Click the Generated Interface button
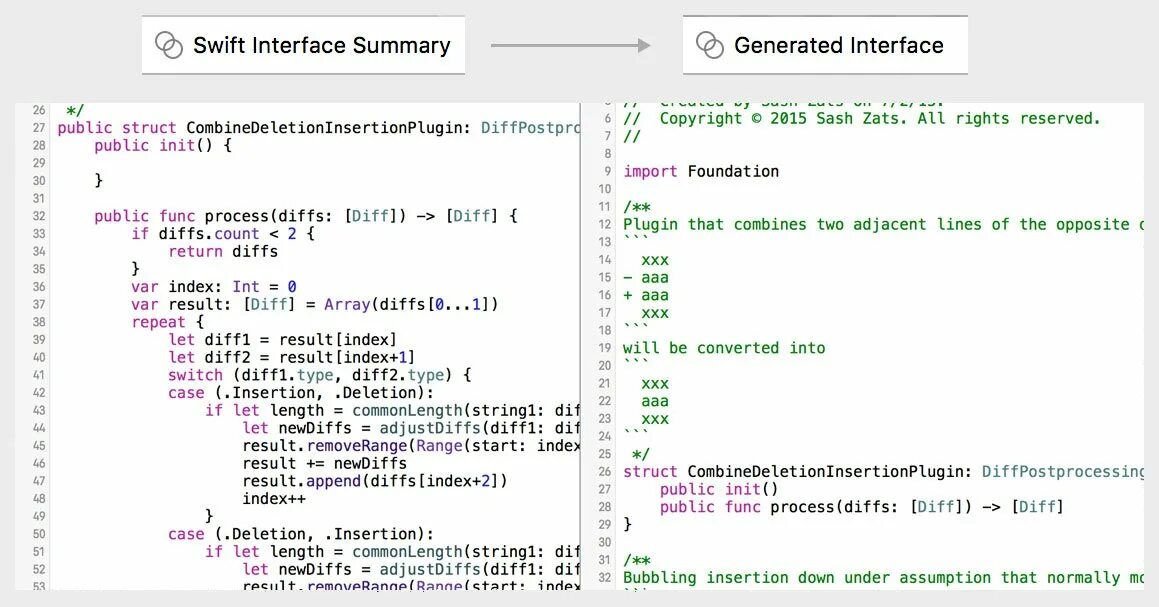The height and width of the screenshot is (607, 1159). [825, 45]
